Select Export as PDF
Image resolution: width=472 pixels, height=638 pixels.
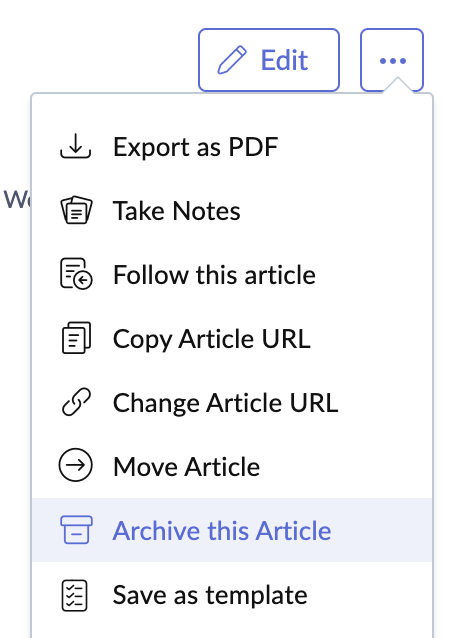[x=232, y=146]
